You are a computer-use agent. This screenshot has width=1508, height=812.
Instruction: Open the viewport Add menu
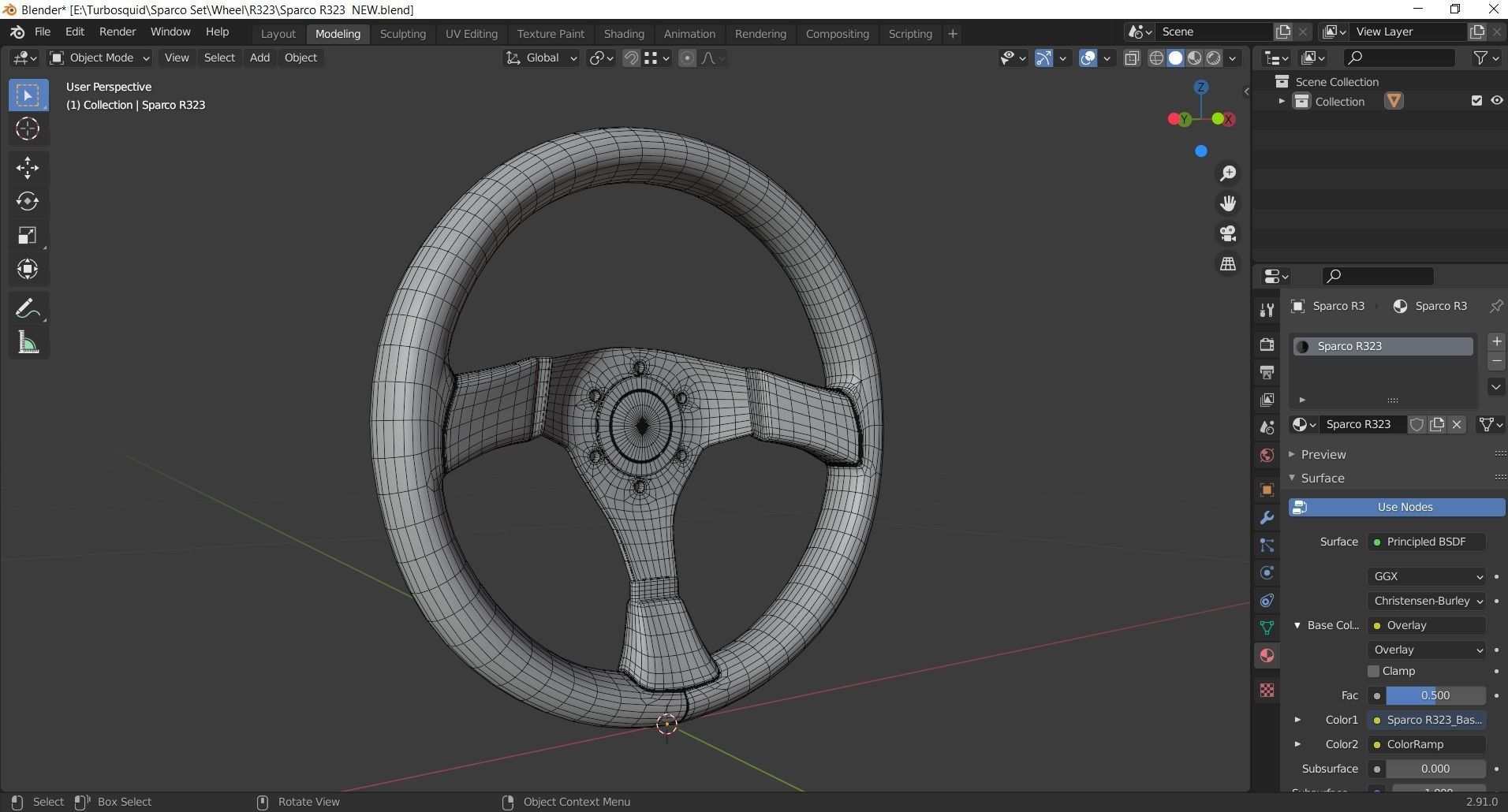(x=259, y=58)
